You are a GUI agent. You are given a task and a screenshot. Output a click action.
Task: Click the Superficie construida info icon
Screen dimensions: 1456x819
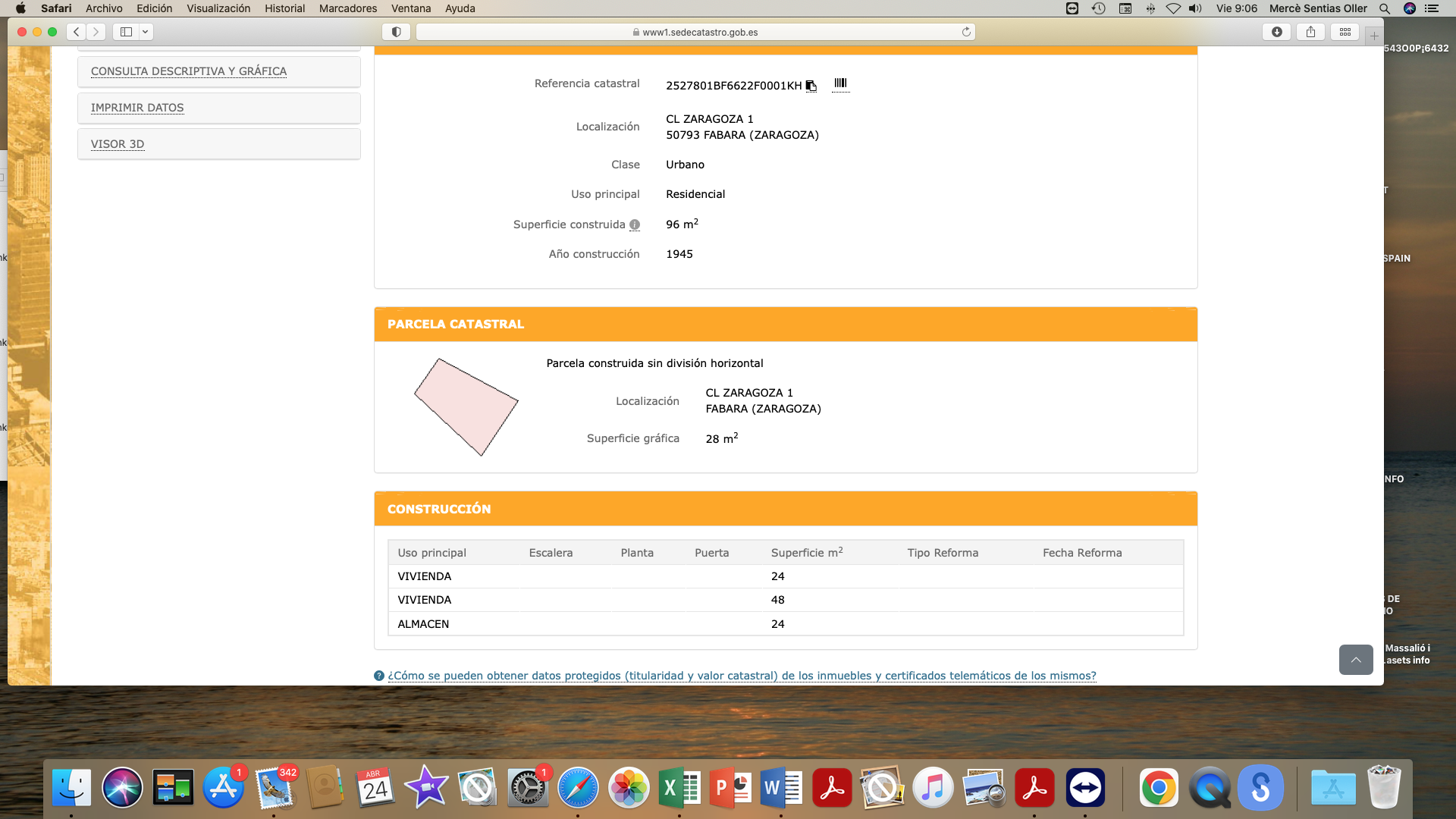click(635, 224)
